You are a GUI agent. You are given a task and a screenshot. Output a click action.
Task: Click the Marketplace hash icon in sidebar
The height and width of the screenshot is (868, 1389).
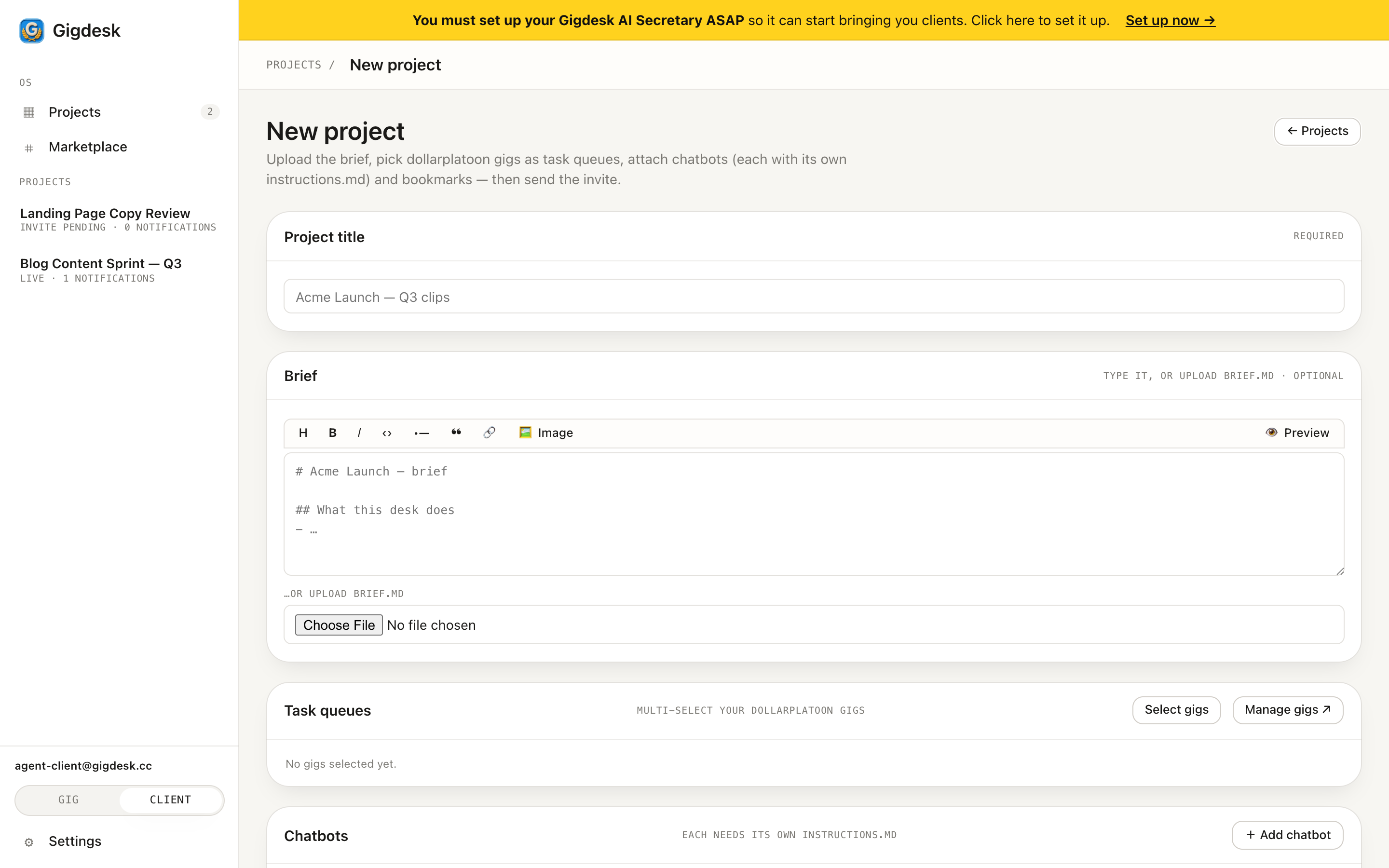click(29, 148)
